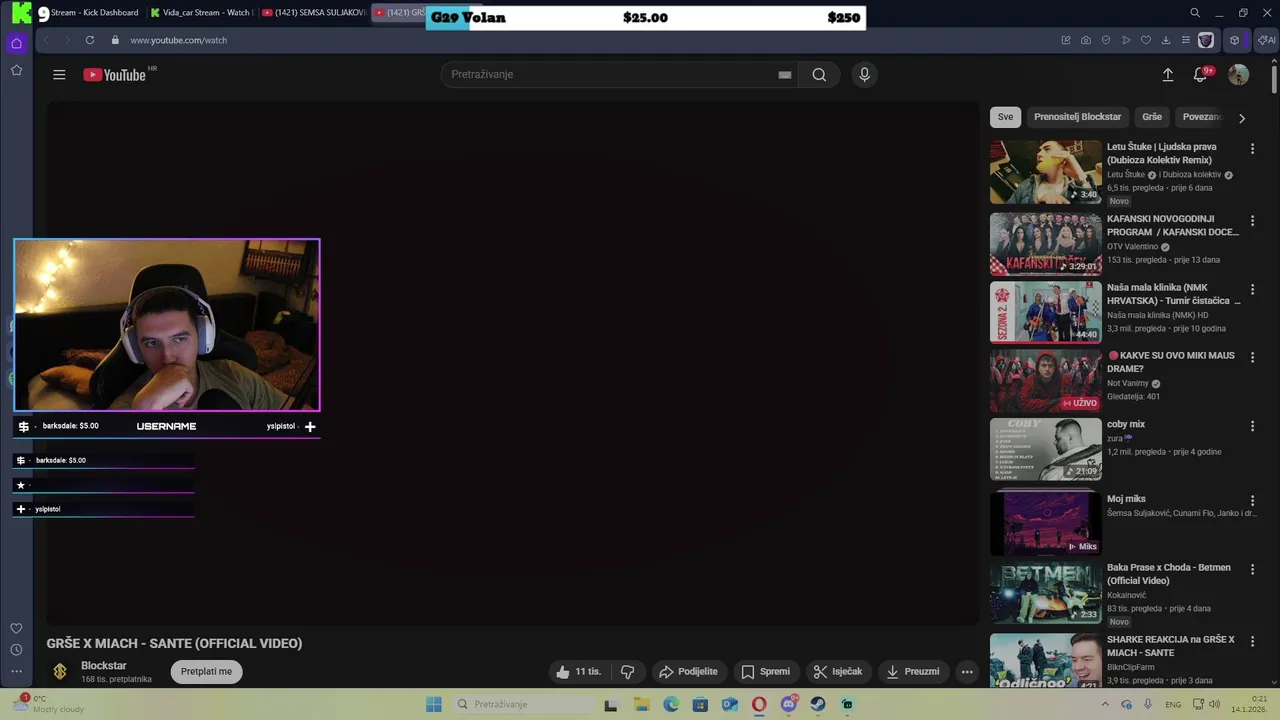Open options for SHARKE REAKCIJA video
1280x720 pixels.
[1252, 641]
